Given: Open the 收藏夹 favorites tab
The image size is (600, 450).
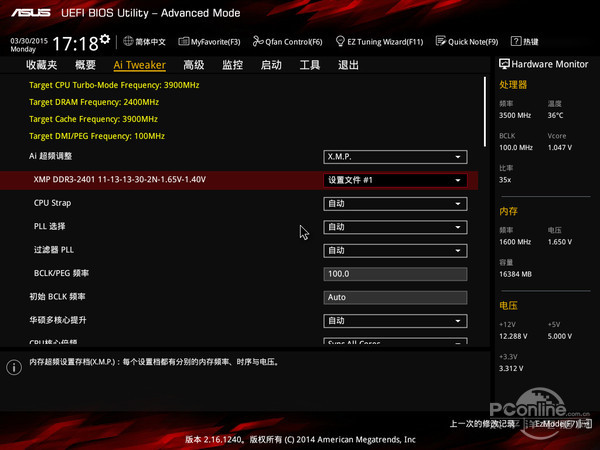Looking at the screenshot, I should (42, 65).
